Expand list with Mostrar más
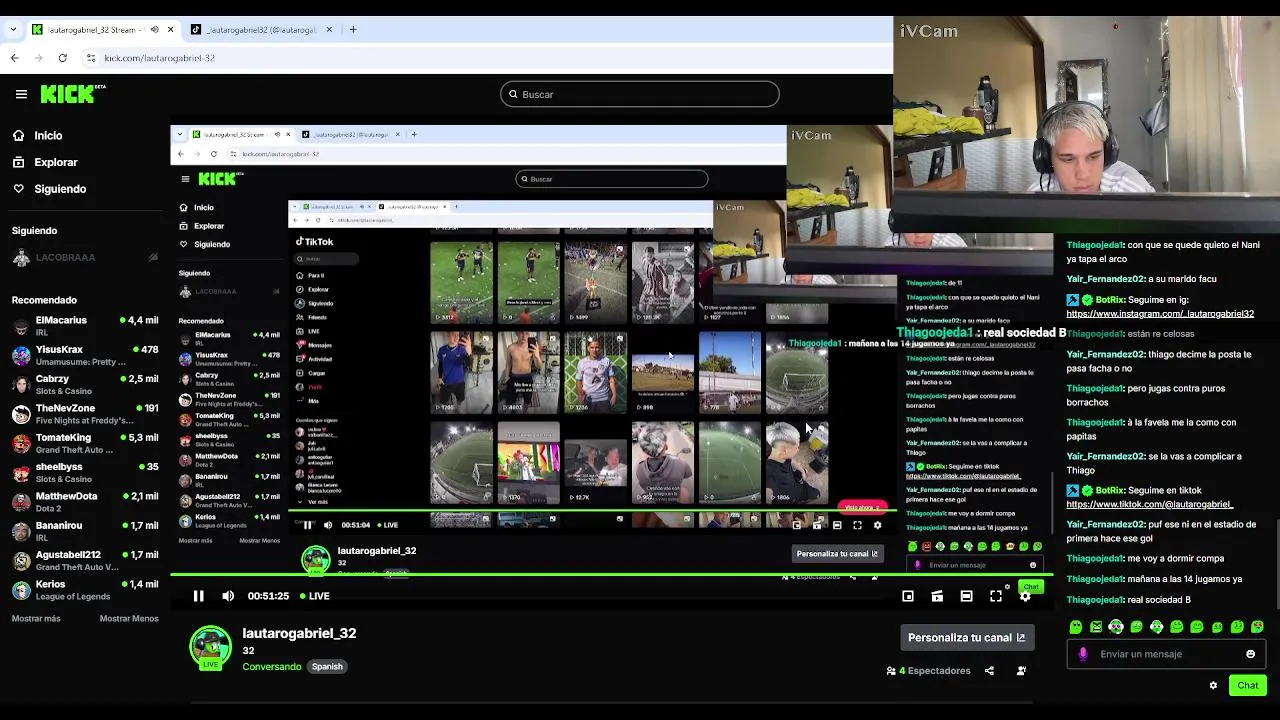 pos(36,619)
